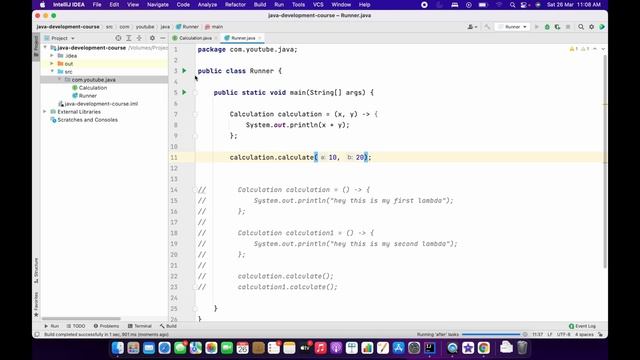Toggle the Project tool window side button
Screen dimensions: 640x360
(36, 47)
